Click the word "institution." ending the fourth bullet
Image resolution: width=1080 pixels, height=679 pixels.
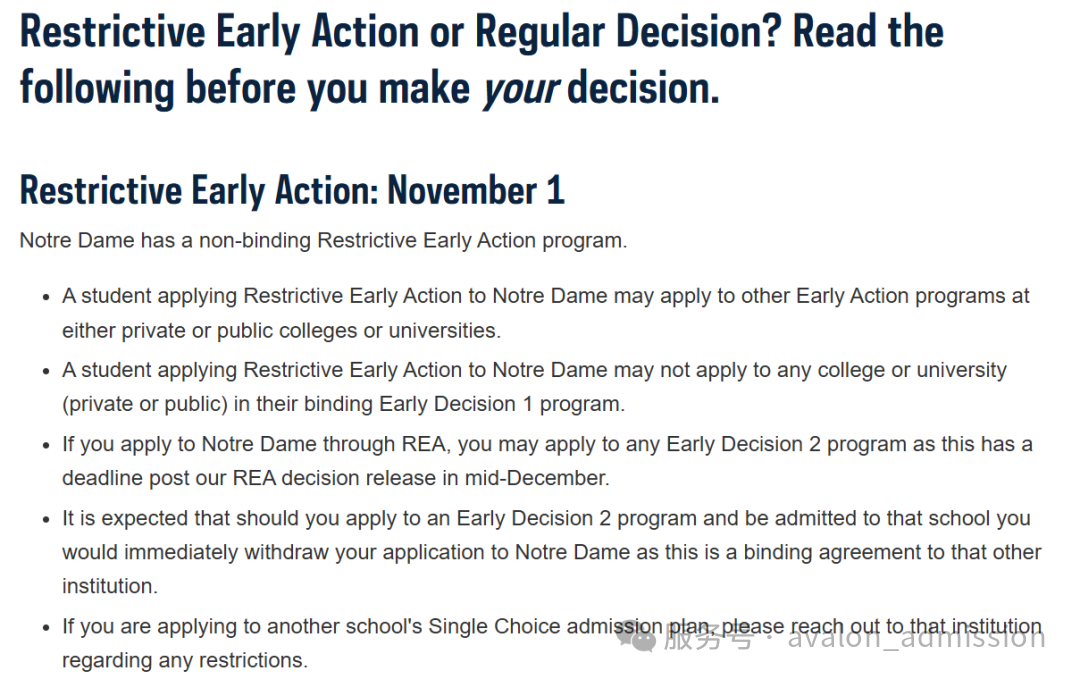tap(110, 586)
